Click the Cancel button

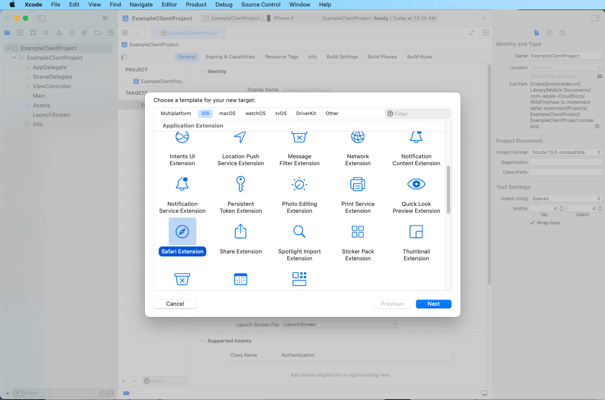175,304
